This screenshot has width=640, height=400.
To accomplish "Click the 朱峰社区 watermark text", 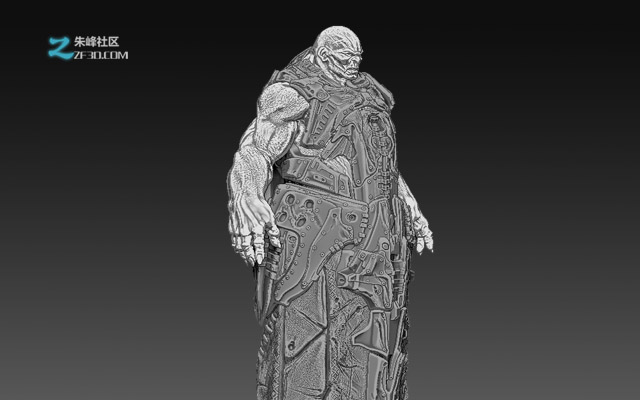I will click(96, 42).
